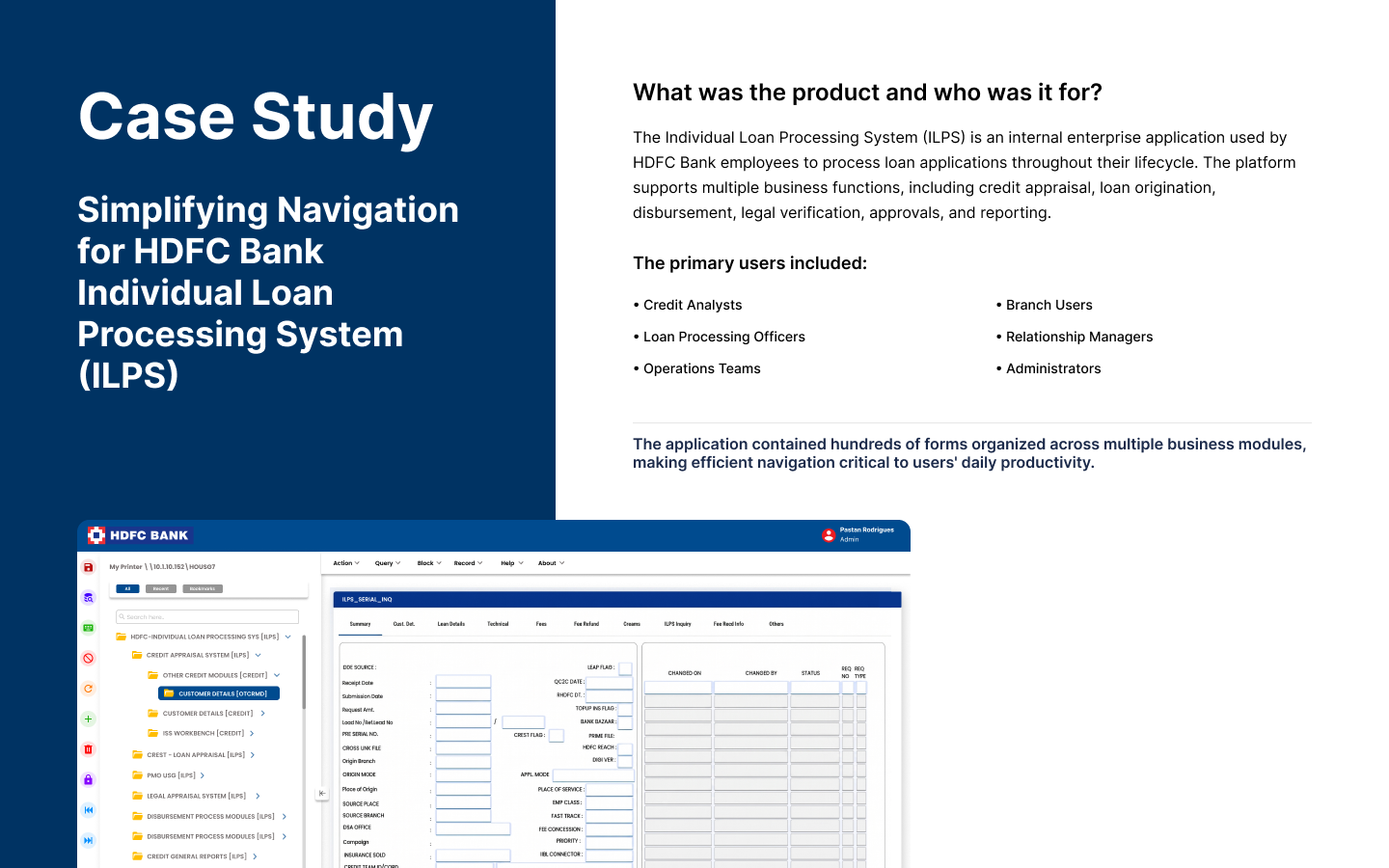Open the Help menu
Viewport: 1389px width, 868px height.
coord(512,563)
